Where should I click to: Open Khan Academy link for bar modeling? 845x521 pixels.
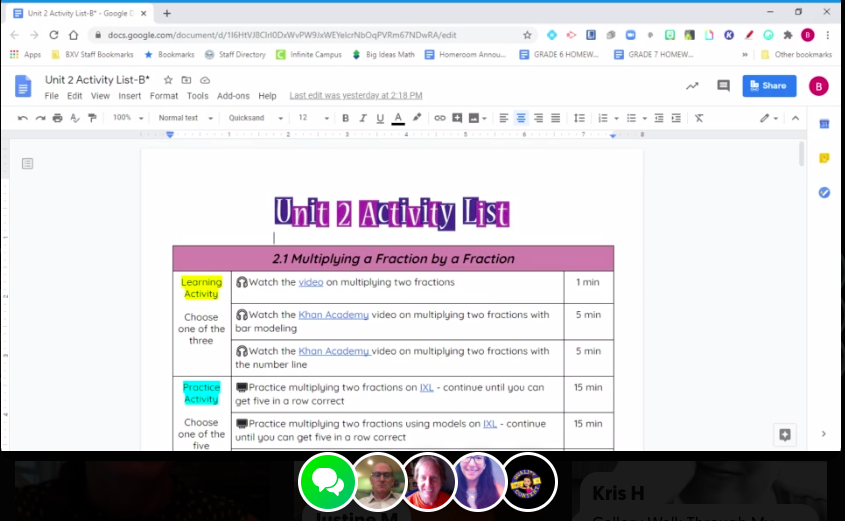coord(334,315)
